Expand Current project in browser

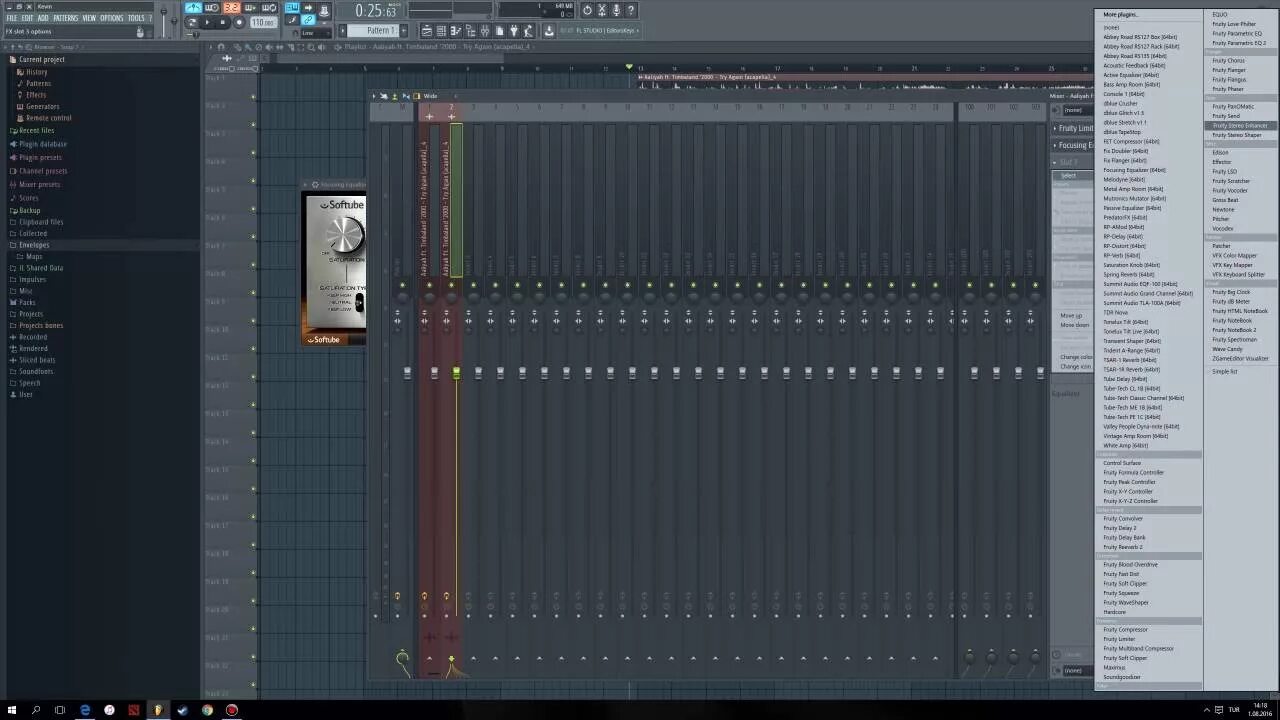41,59
